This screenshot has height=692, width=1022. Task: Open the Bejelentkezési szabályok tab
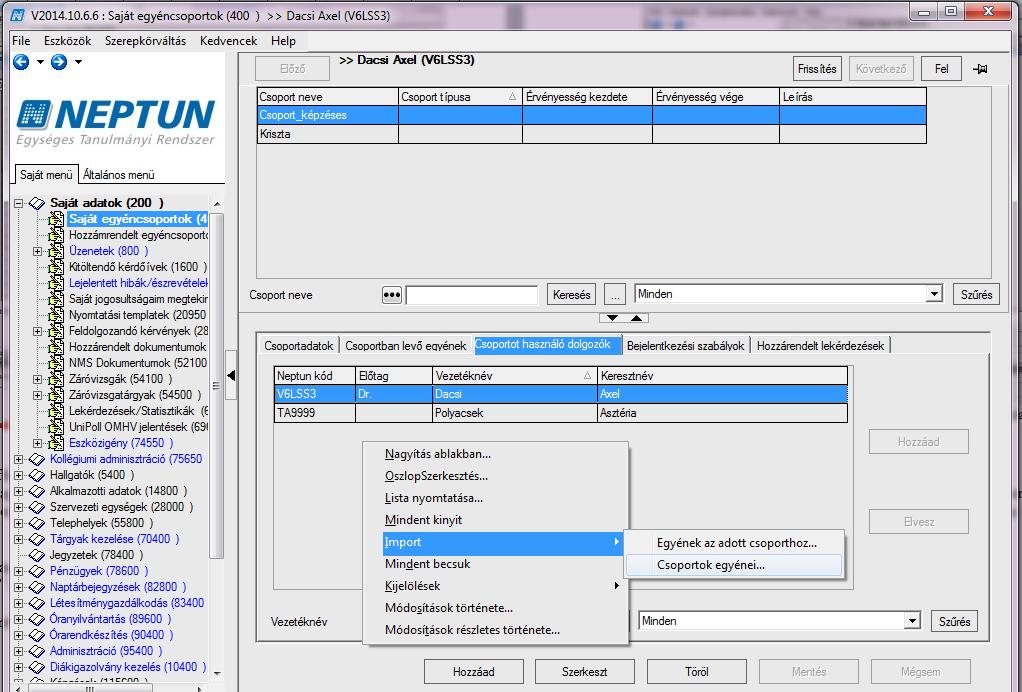[685, 345]
